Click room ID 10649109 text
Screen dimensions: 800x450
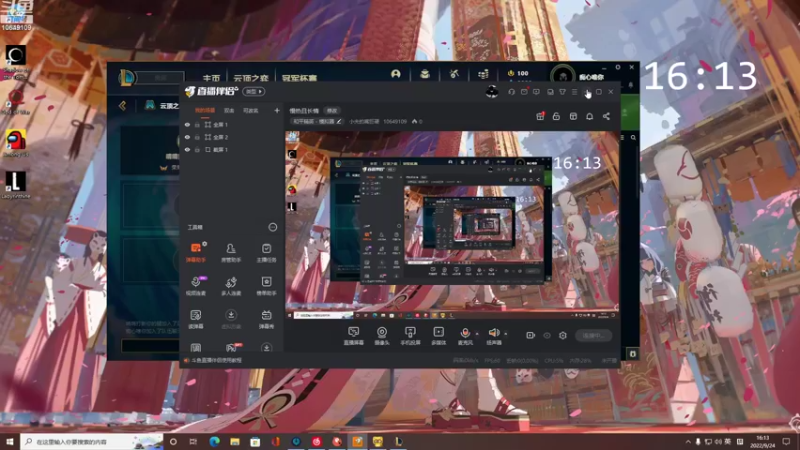pos(395,121)
